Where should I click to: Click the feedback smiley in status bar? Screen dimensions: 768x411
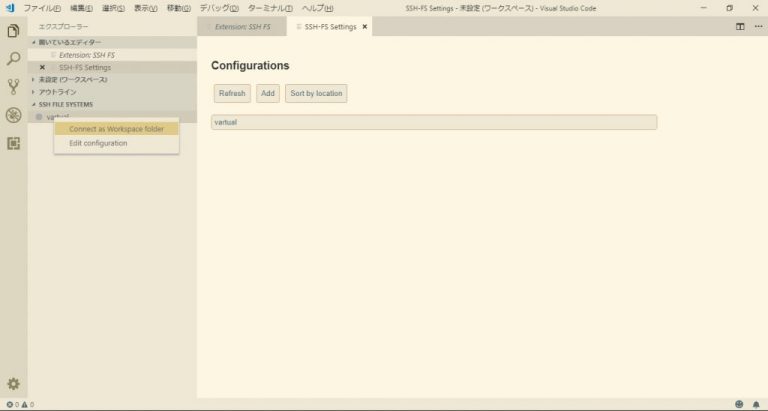click(x=739, y=404)
